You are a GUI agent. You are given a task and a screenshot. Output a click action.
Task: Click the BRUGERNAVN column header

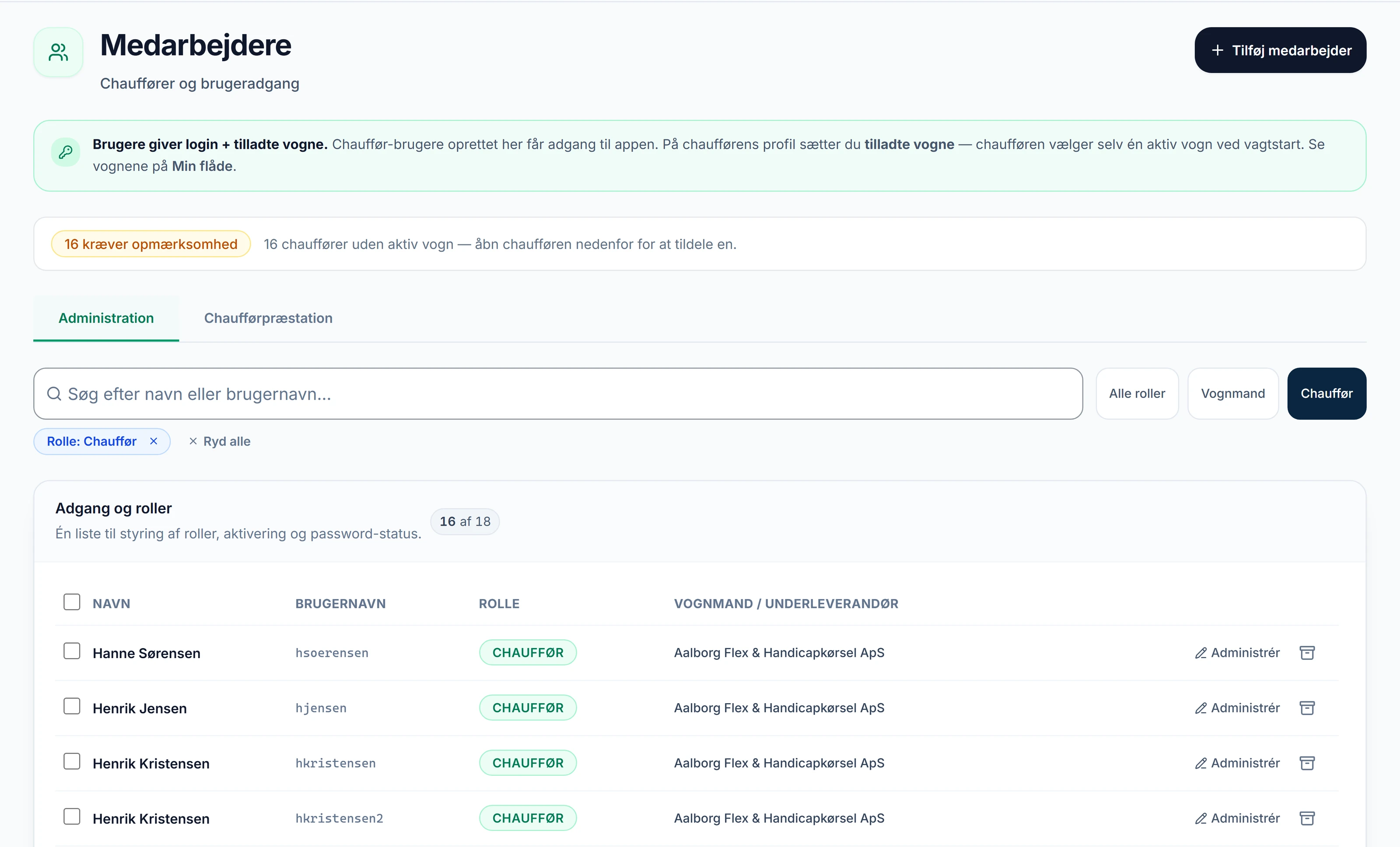[340, 604]
